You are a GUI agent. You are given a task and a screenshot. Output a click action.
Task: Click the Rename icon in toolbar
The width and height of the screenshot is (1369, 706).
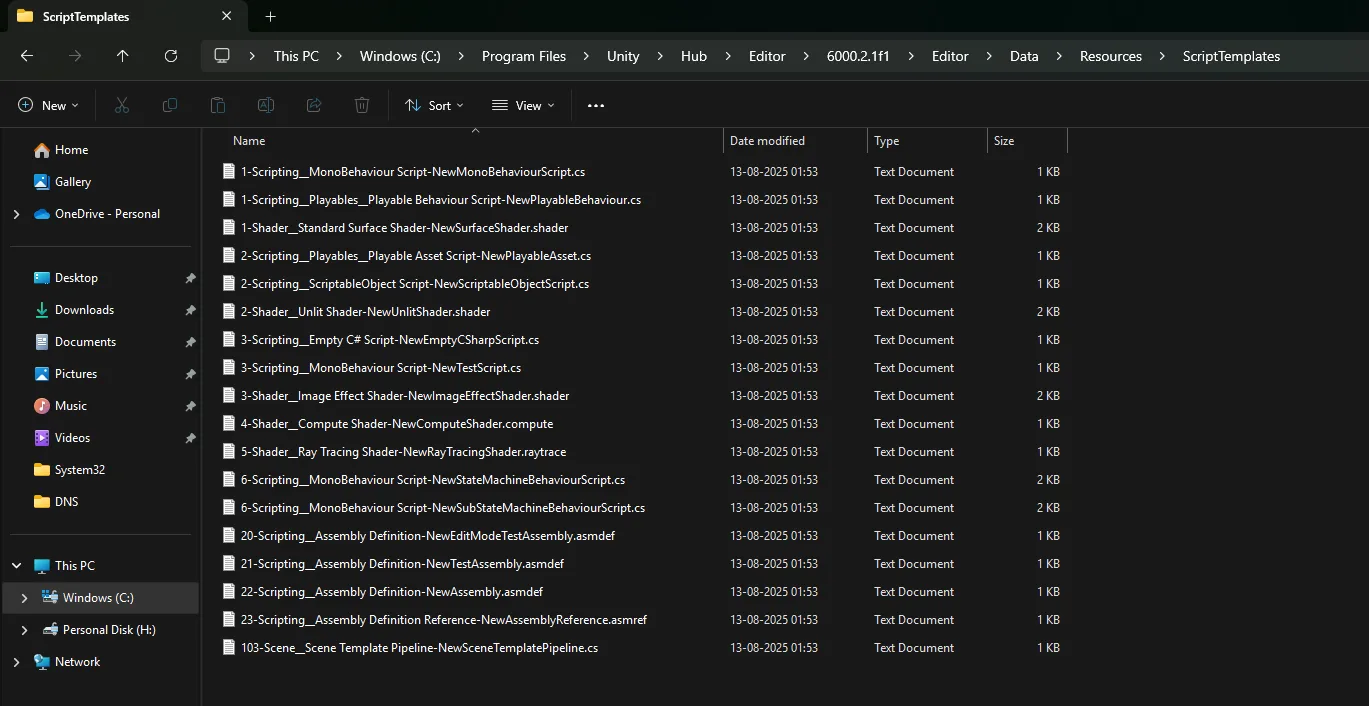click(x=266, y=105)
